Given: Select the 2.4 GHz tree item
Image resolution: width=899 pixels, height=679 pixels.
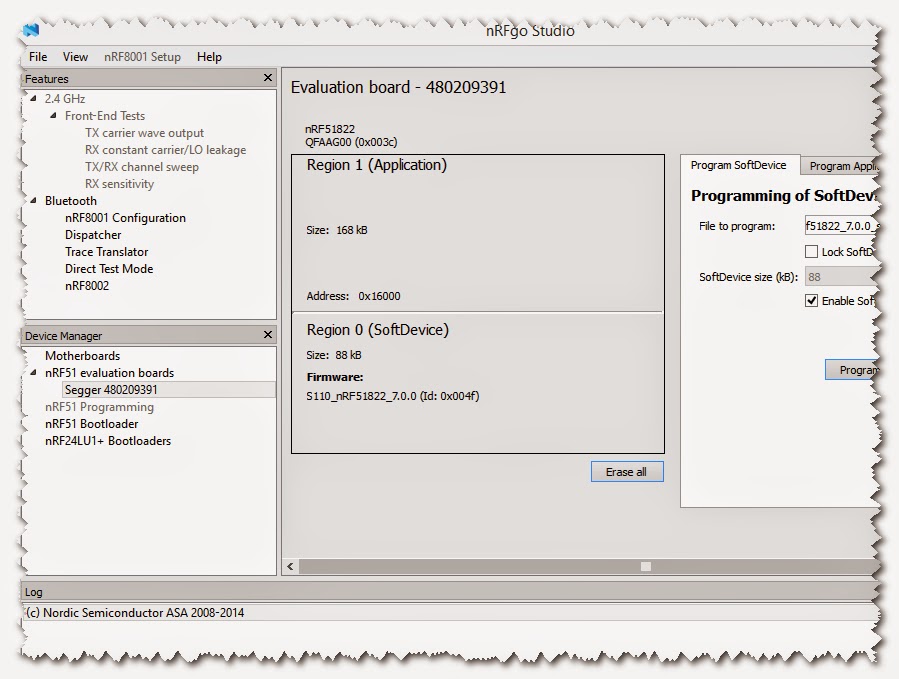Looking at the screenshot, I should click(65, 99).
